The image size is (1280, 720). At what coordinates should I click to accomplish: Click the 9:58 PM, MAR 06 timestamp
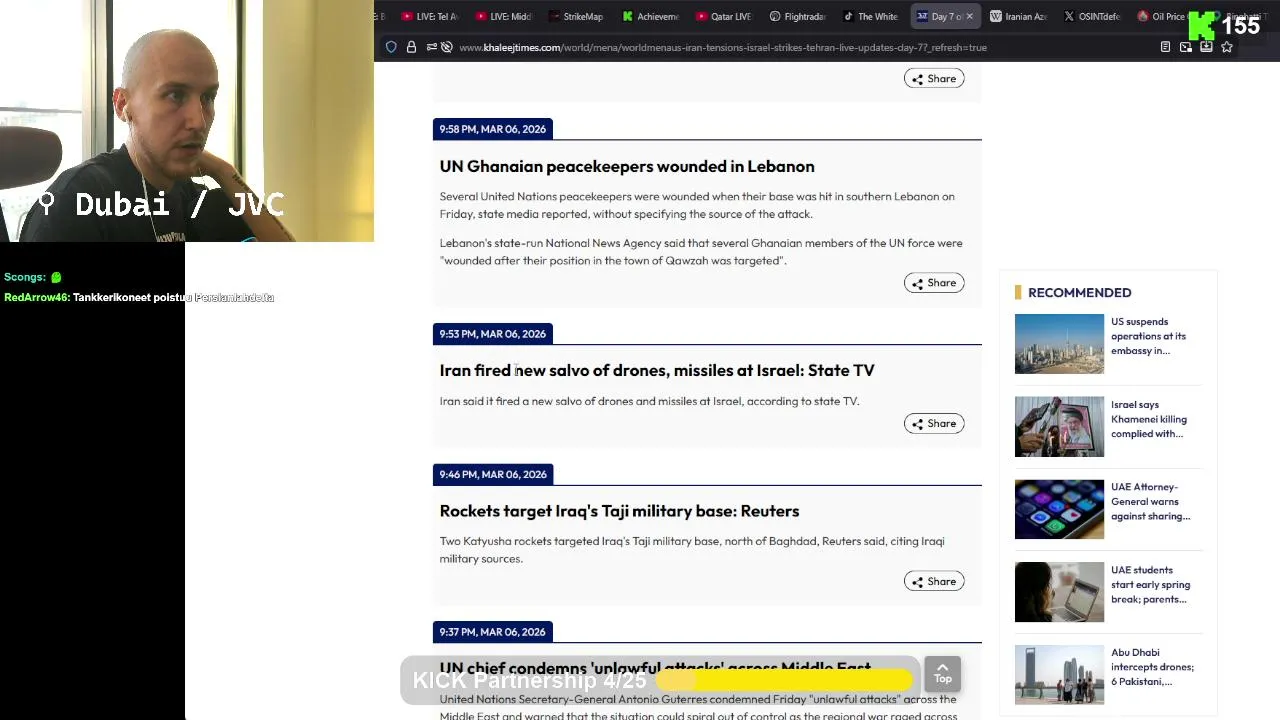(493, 129)
